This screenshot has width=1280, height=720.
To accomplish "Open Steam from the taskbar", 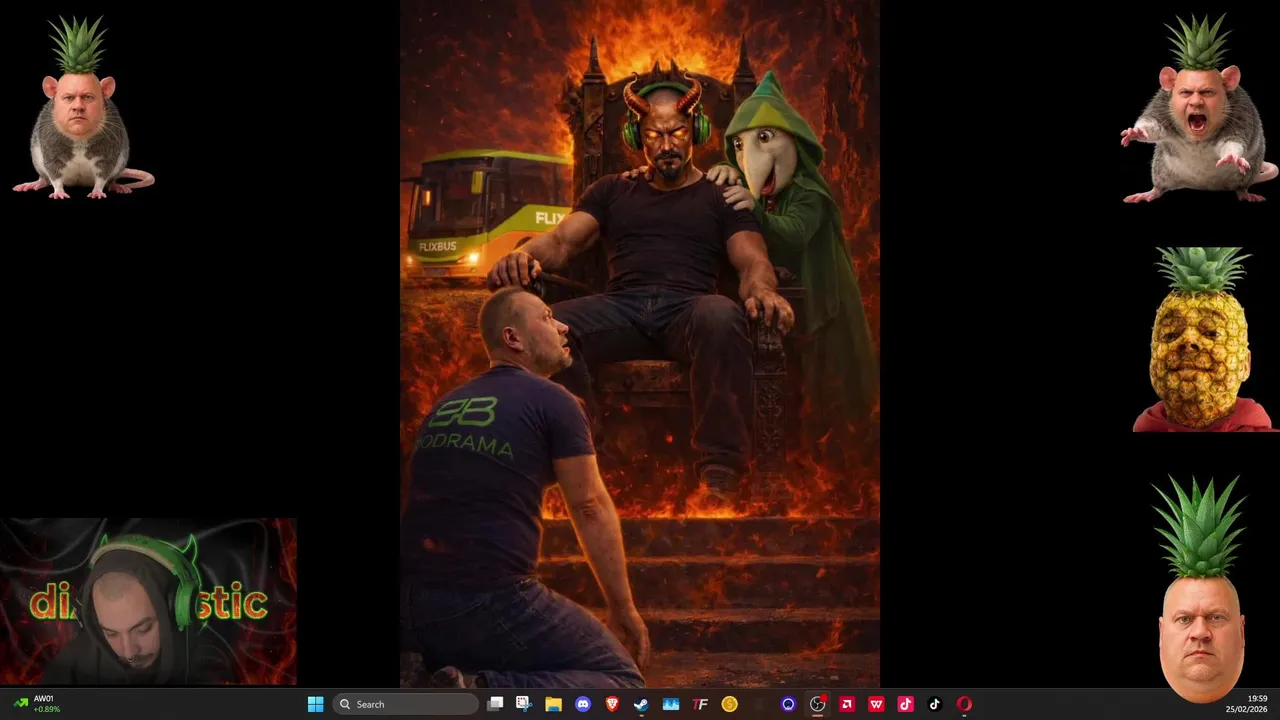I will click(x=641, y=704).
